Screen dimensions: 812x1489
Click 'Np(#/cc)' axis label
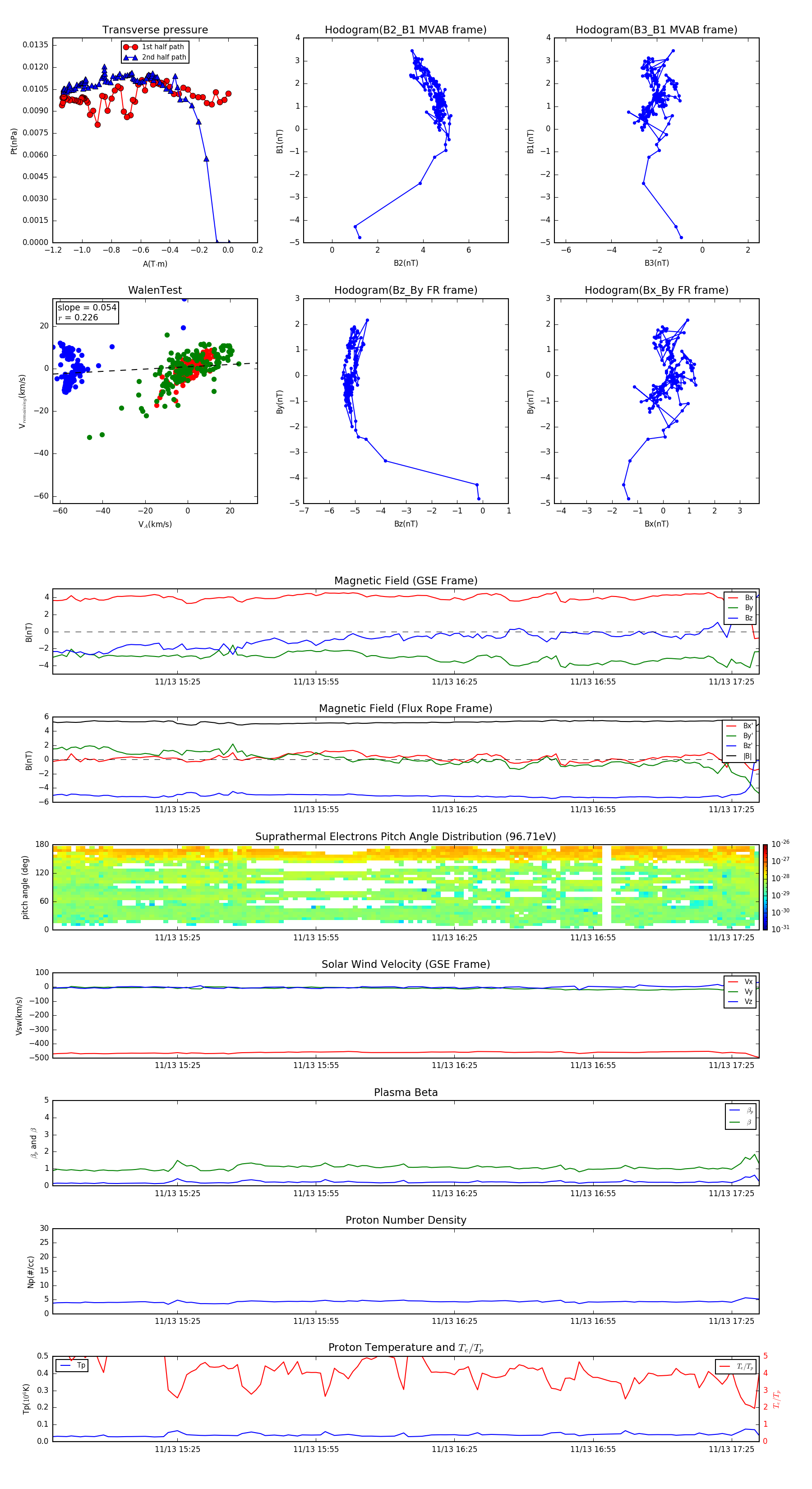pos(30,1272)
